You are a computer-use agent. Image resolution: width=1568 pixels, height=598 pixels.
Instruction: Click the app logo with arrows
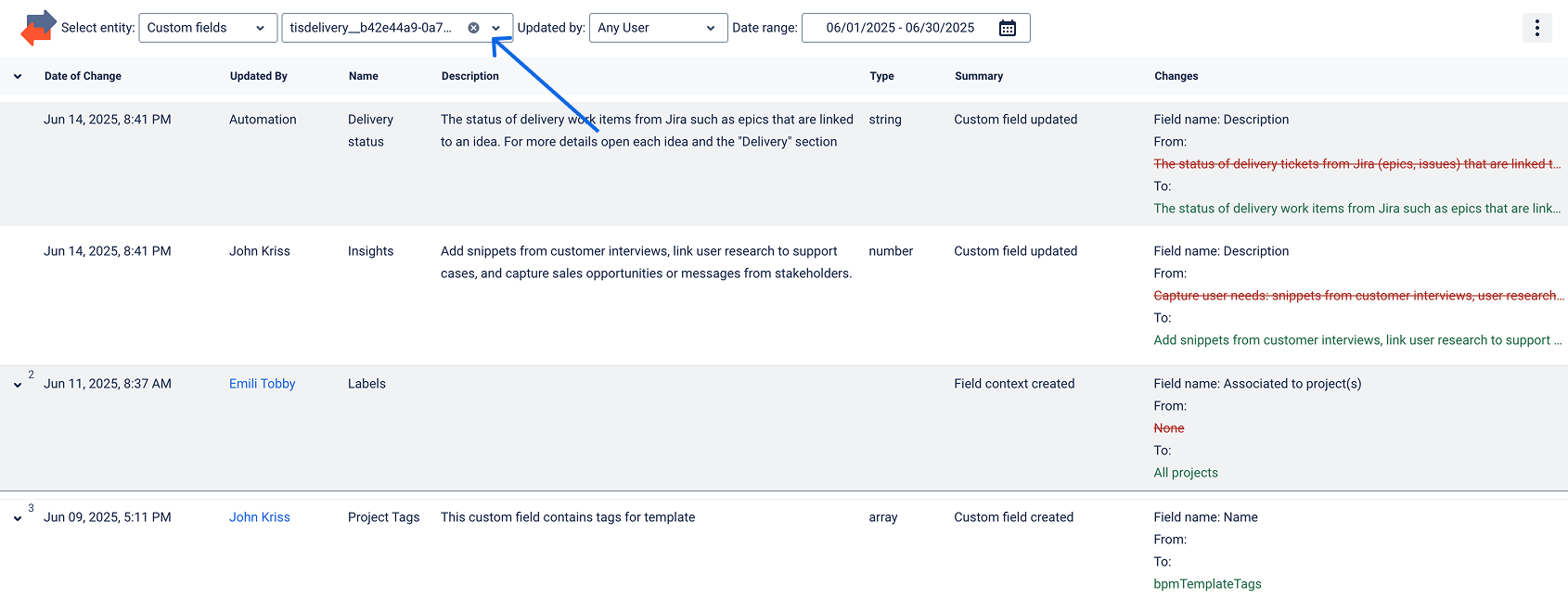[x=38, y=28]
